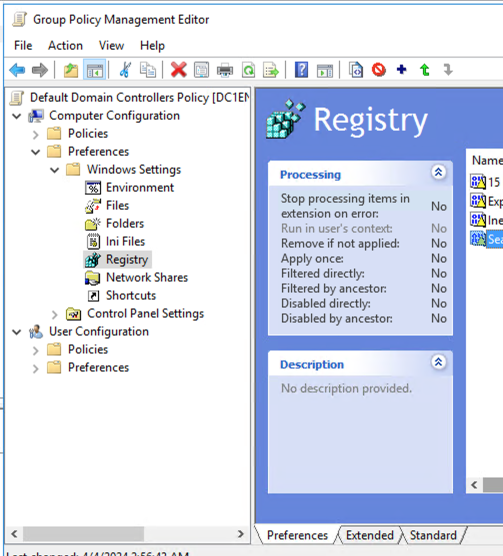503x556 pixels.
Task: Click the Print icon in toolbar
Action: 225,70
